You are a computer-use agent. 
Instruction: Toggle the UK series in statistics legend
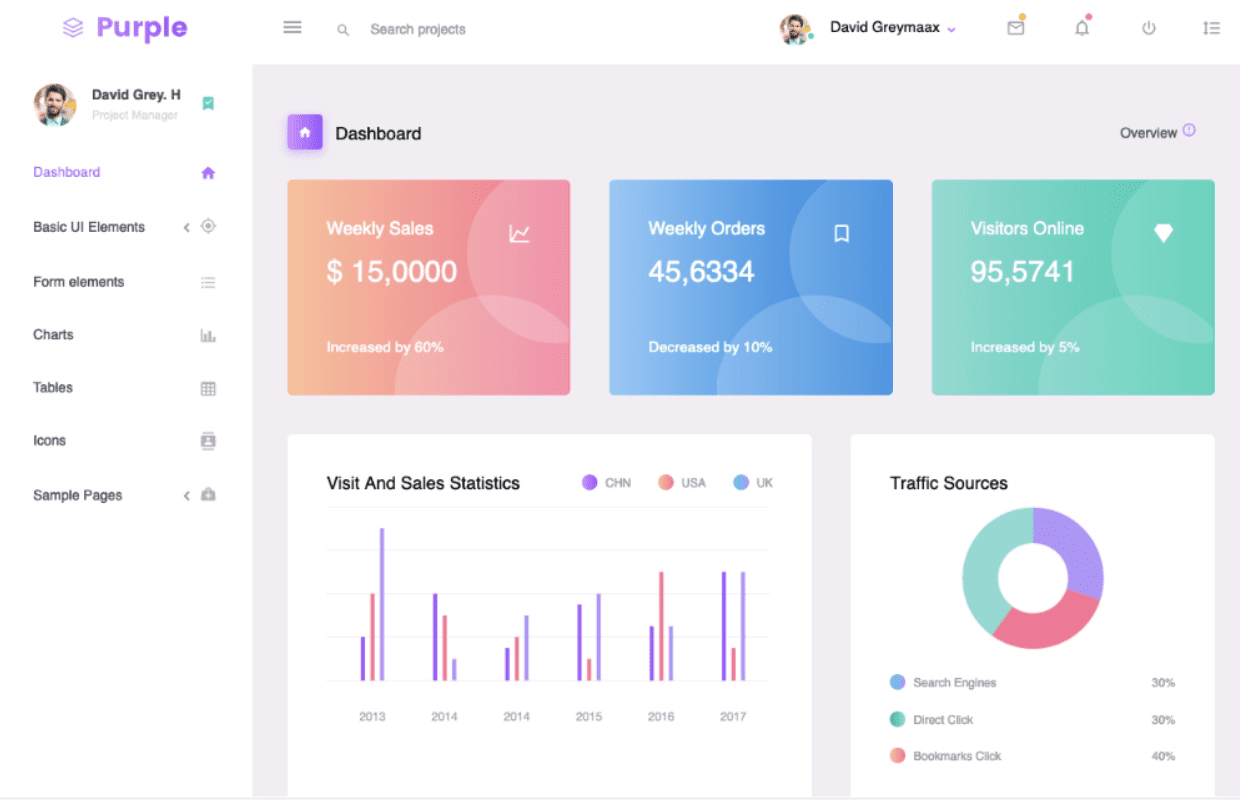(752, 482)
